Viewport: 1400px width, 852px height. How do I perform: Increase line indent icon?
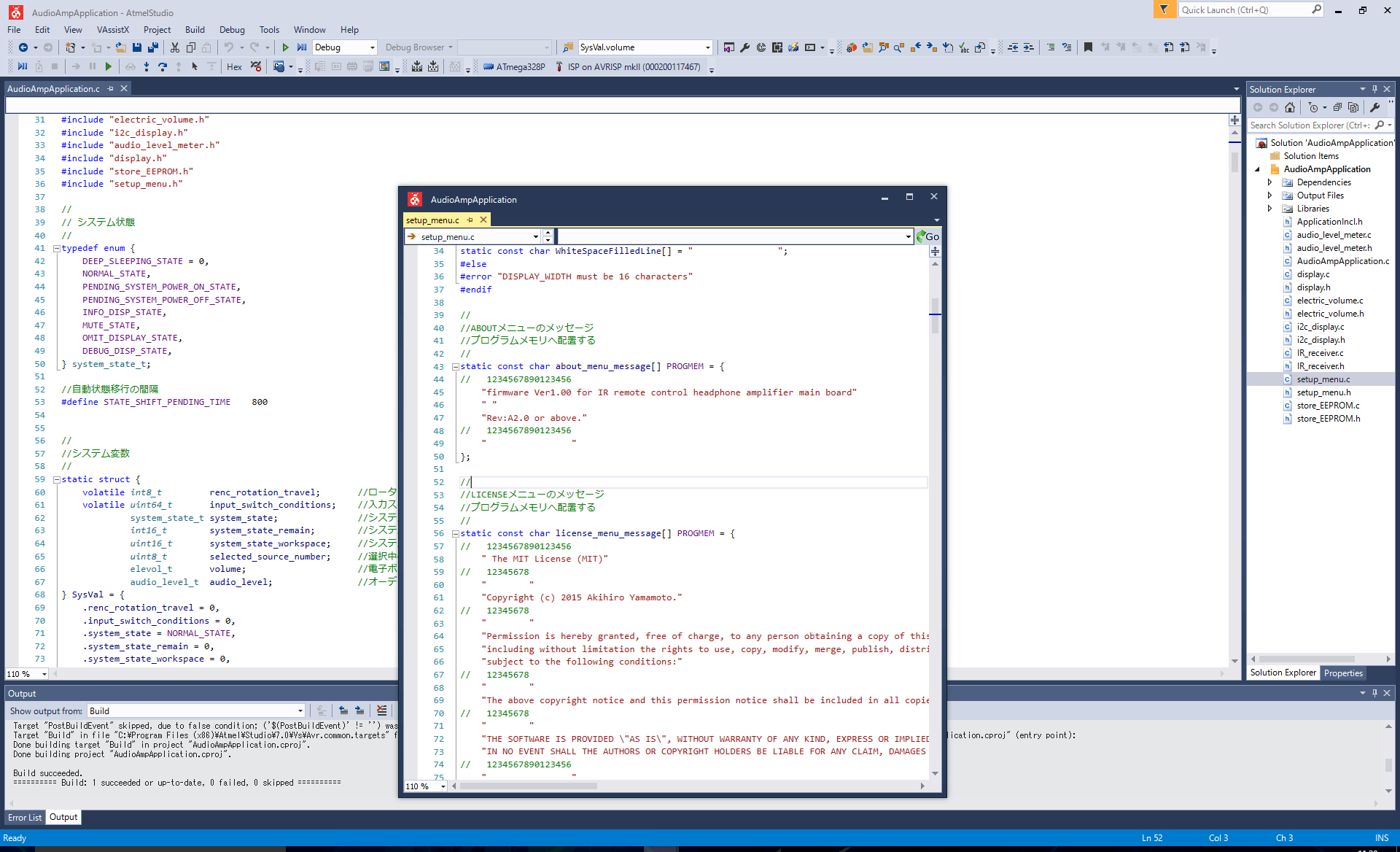pyautogui.click(x=1029, y=47)
